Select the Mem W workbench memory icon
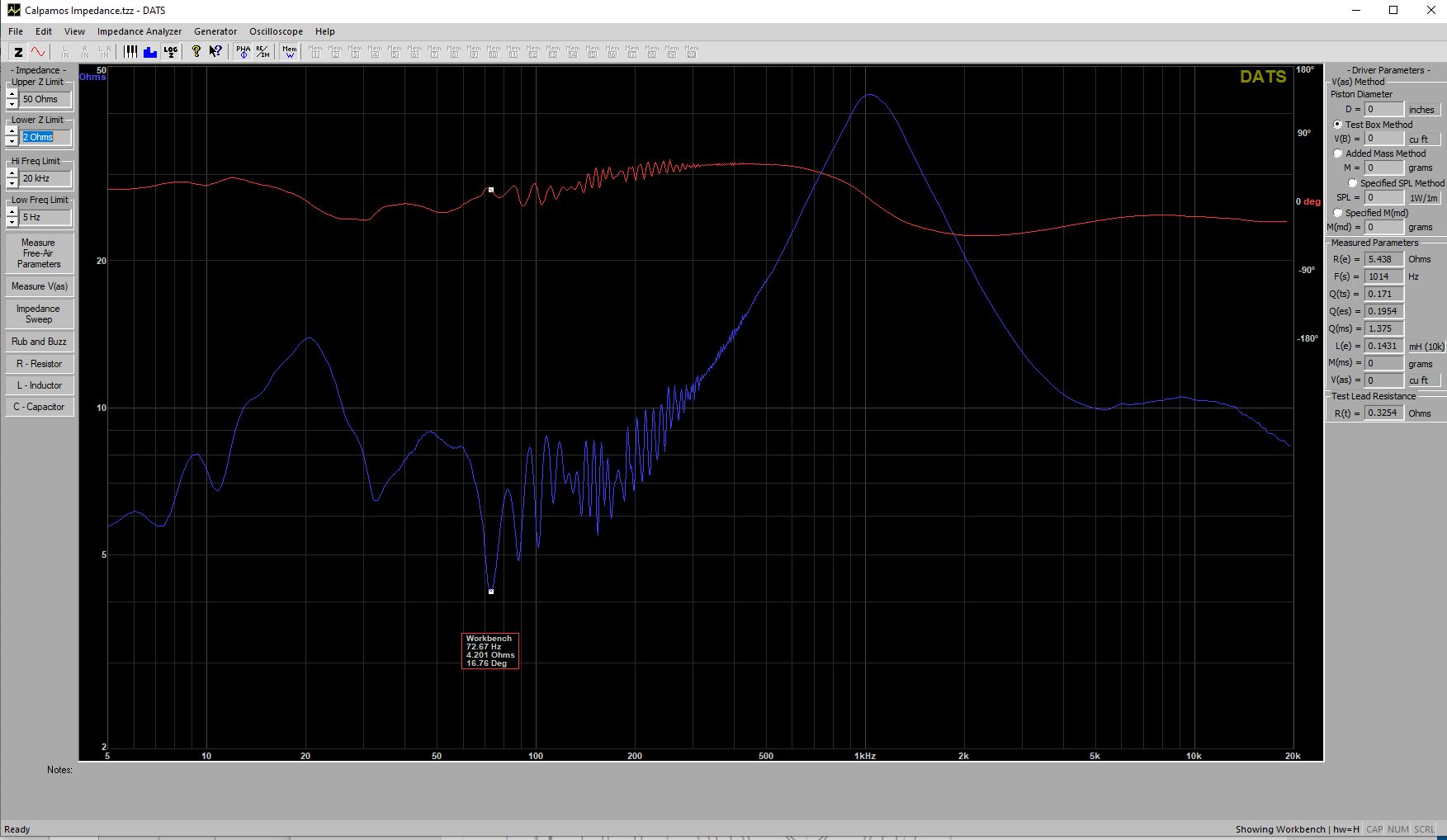Image resolution: width=1447 pixels, height=840 pixels. point(290,51)
